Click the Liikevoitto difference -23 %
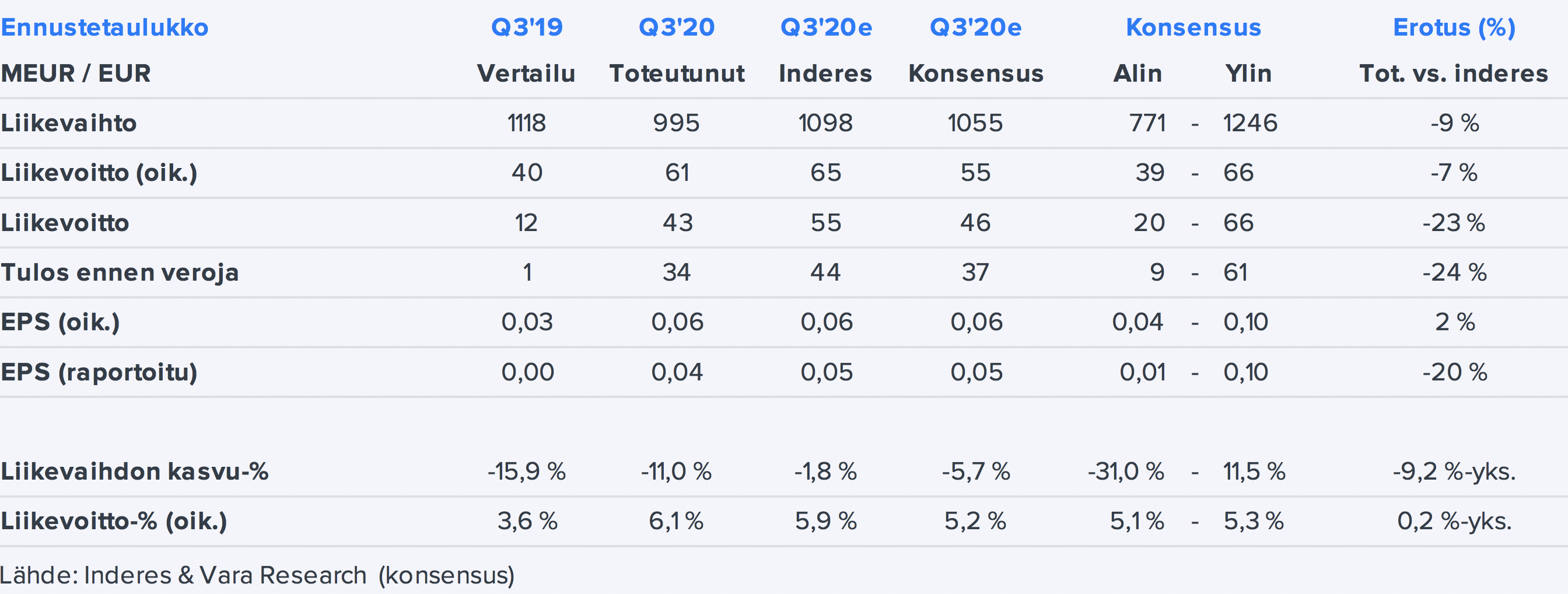This screenshot has height=594, width=1568. coord(1454,223)
